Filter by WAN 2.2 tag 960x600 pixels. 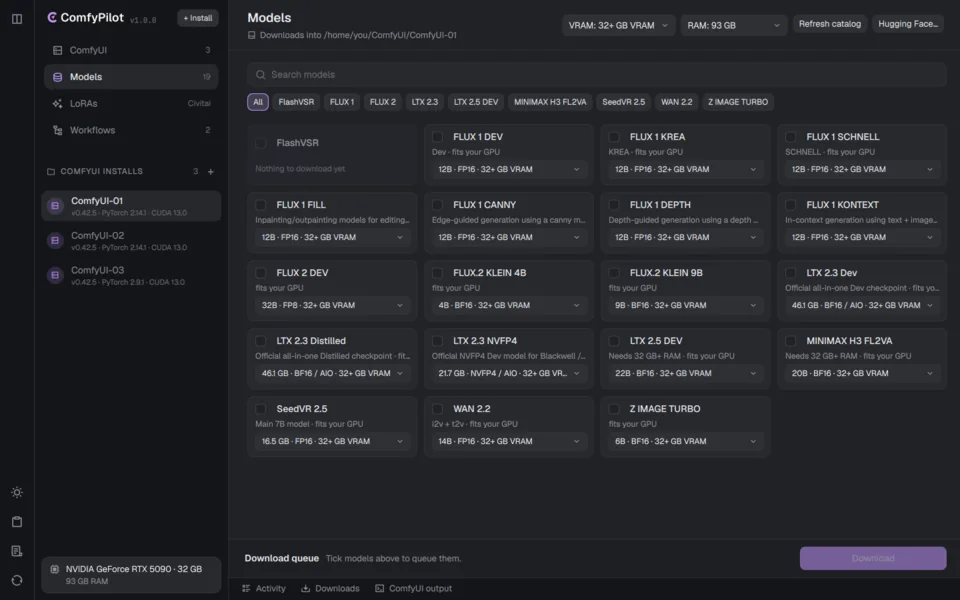[x=677, y=102]
